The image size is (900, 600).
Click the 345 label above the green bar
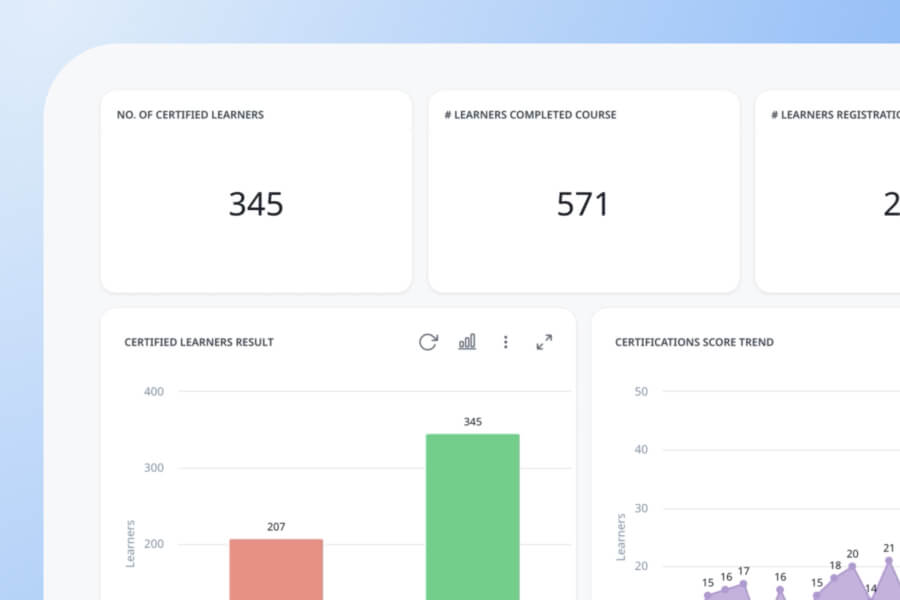pos(472,421)
